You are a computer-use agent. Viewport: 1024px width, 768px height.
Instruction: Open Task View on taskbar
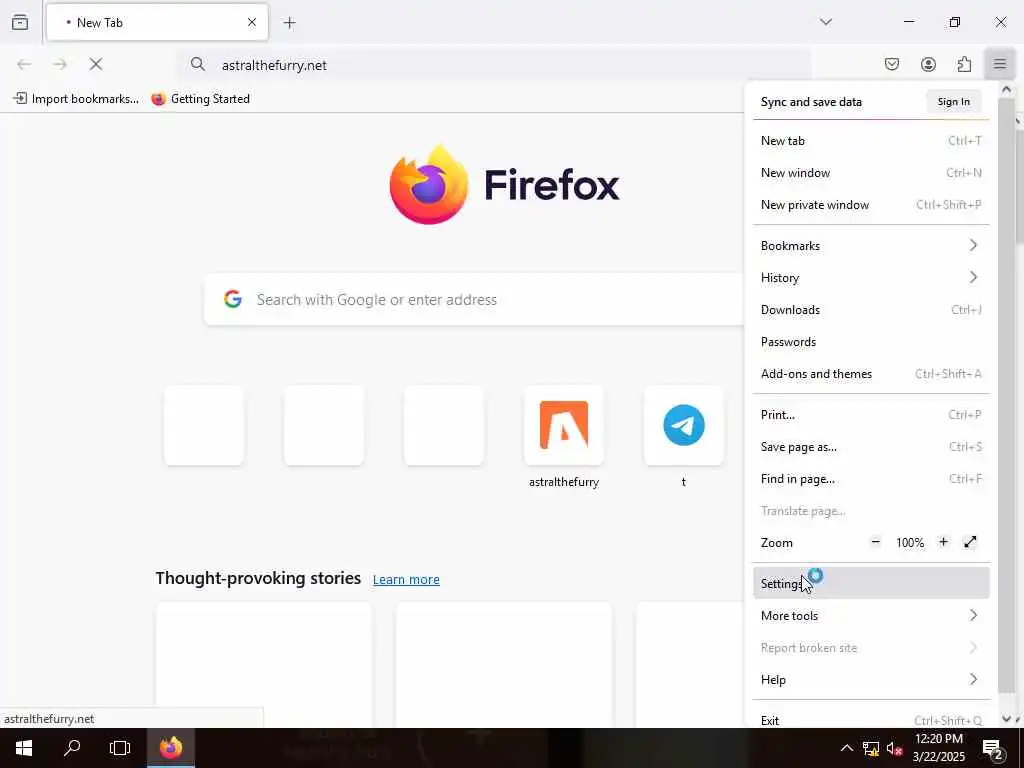tap(120, 748)
